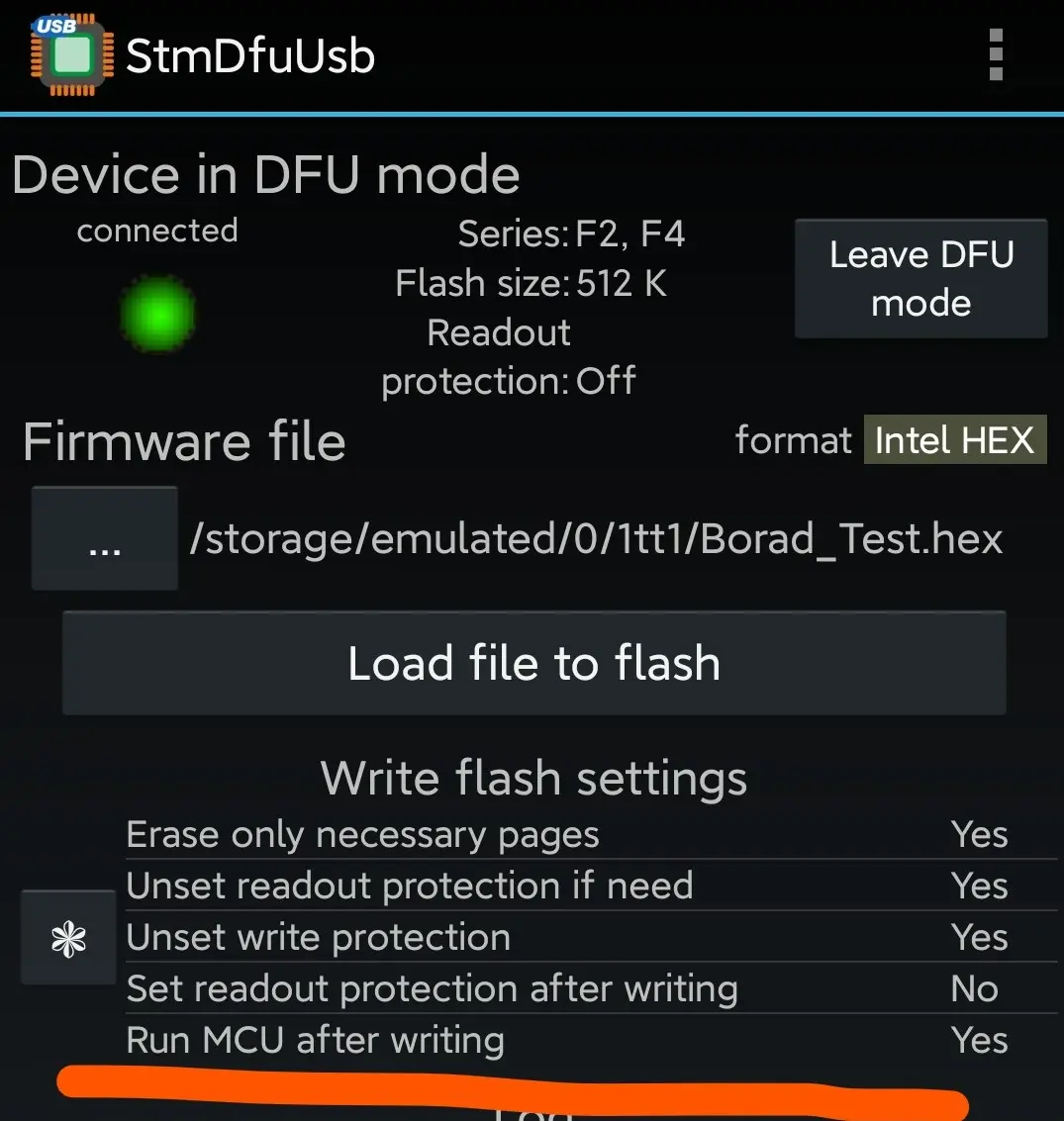Change the Intel HEX format selector

[954, 440]
